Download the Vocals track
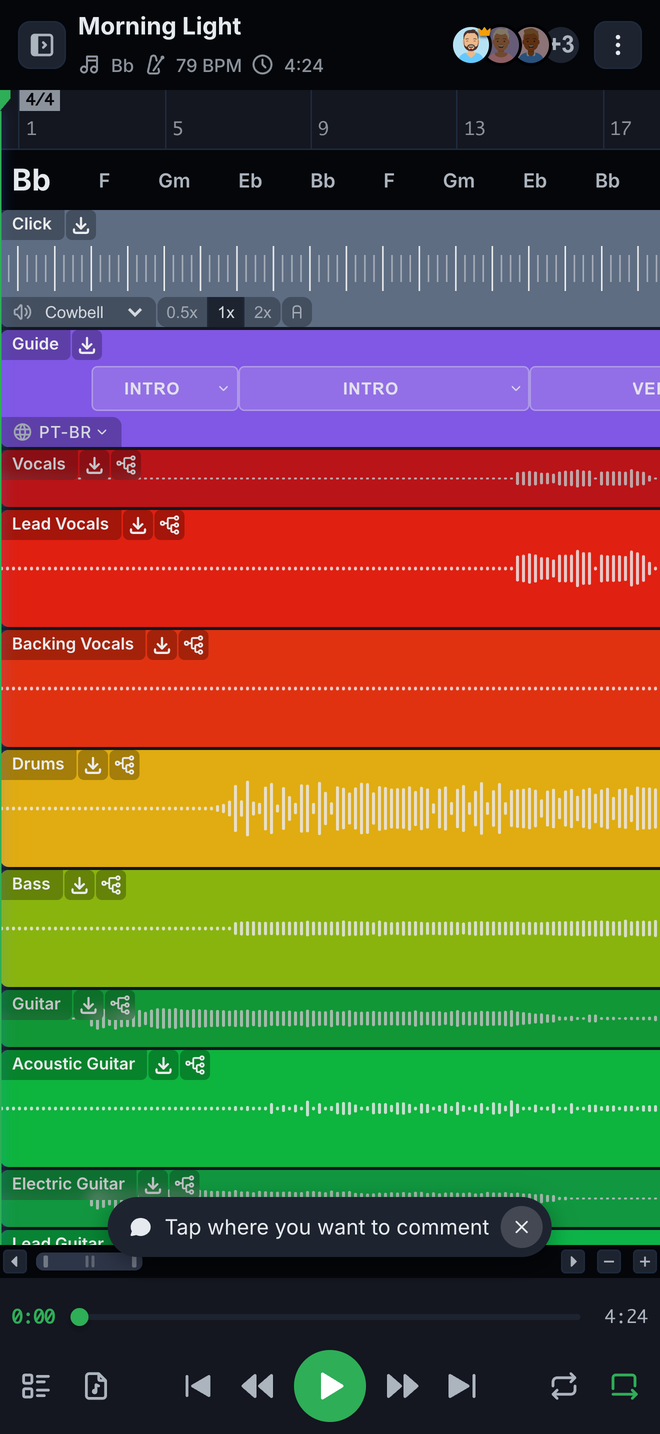The width and height of the screenshot is (660, 1434). 94,465
